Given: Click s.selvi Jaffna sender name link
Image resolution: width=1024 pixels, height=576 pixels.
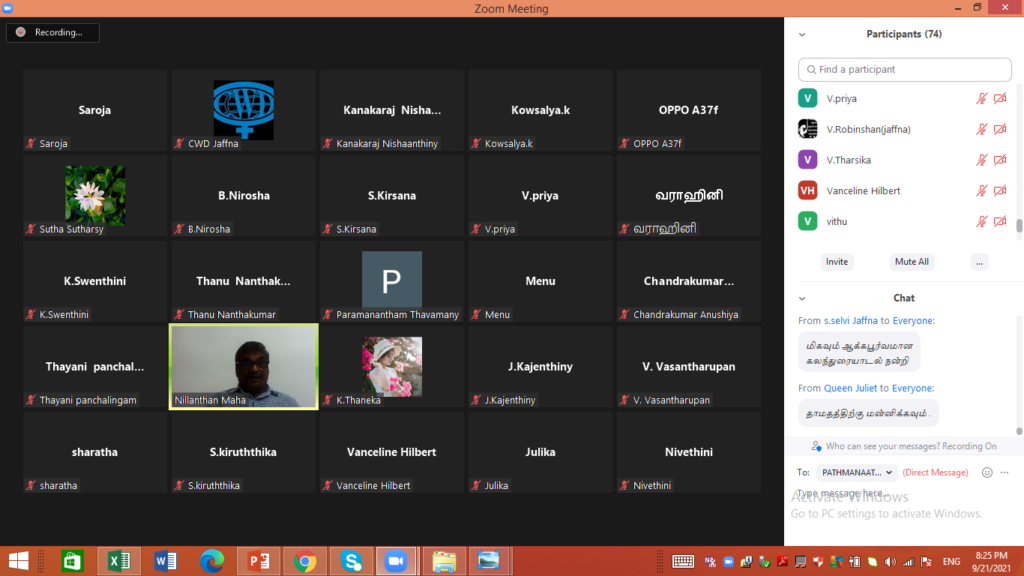Looking at the screenshot, I should [850, 321].
